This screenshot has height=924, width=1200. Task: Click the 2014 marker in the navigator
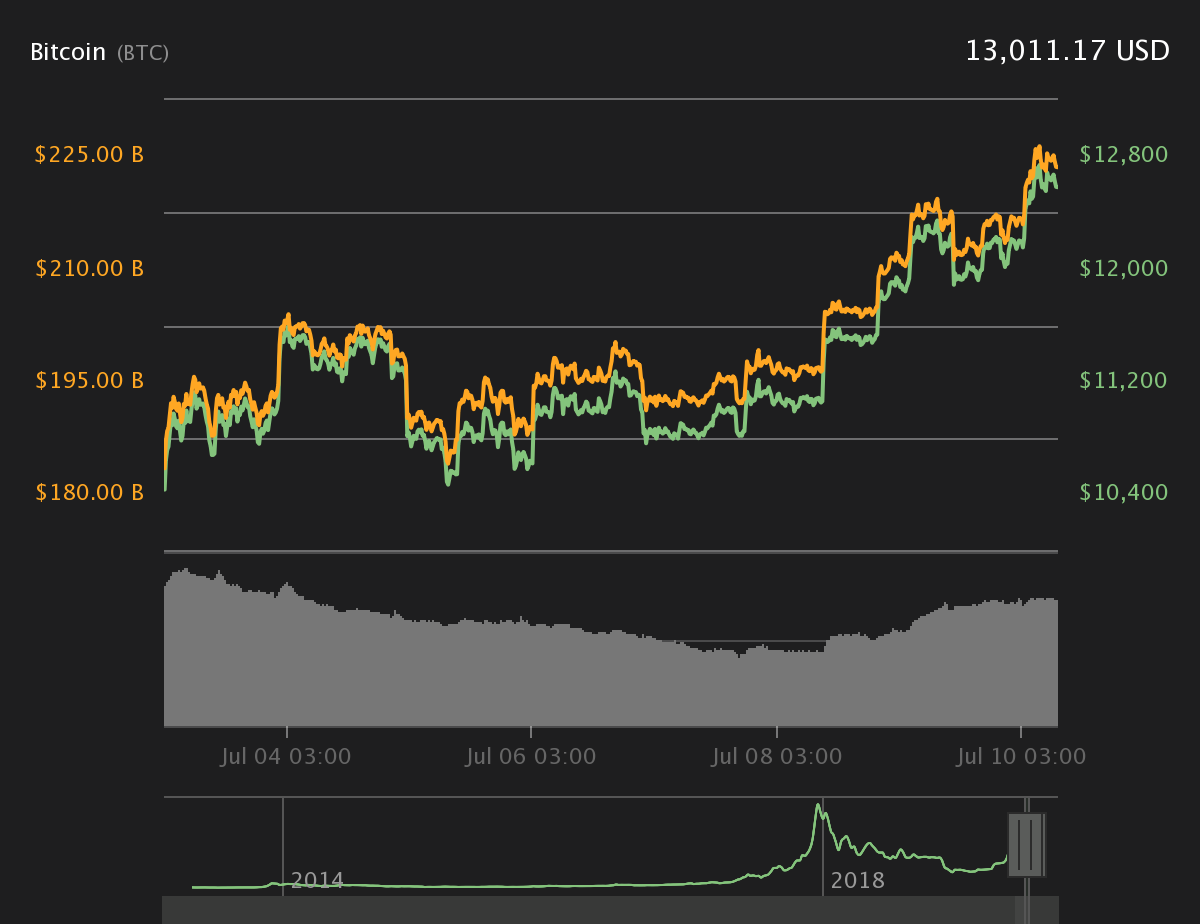coord(317,880)
